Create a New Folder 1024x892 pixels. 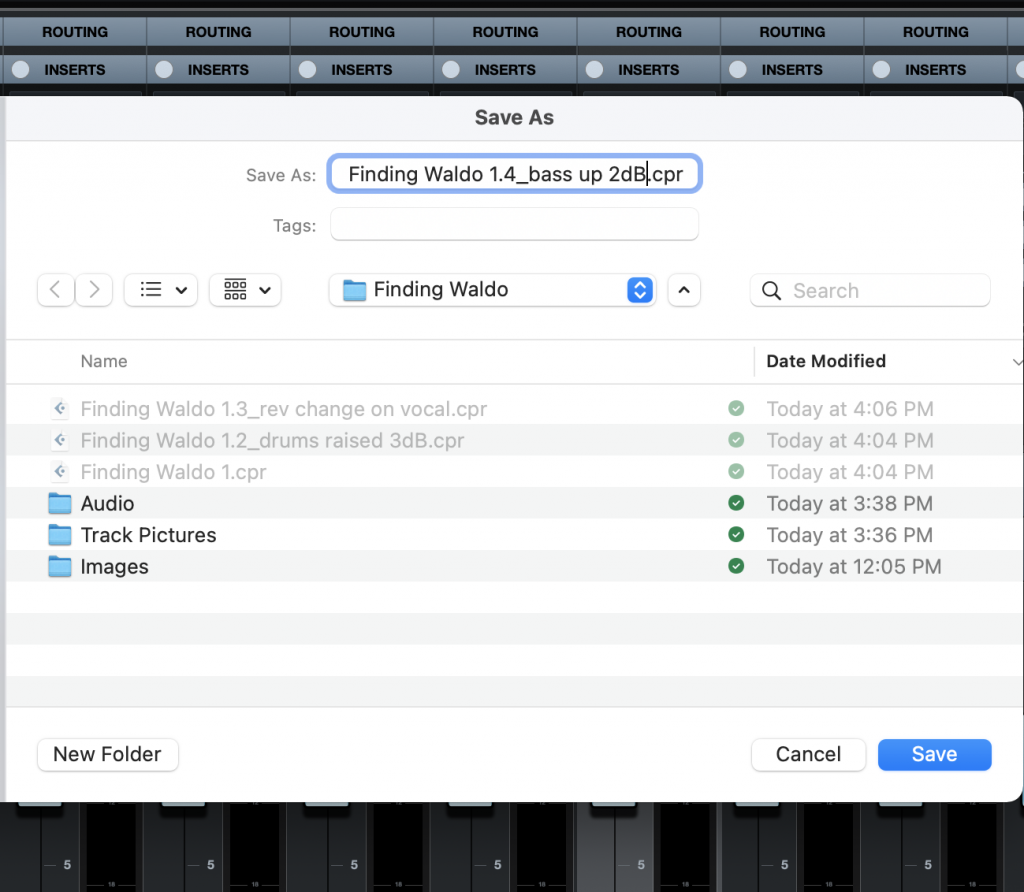click(108, 754)
